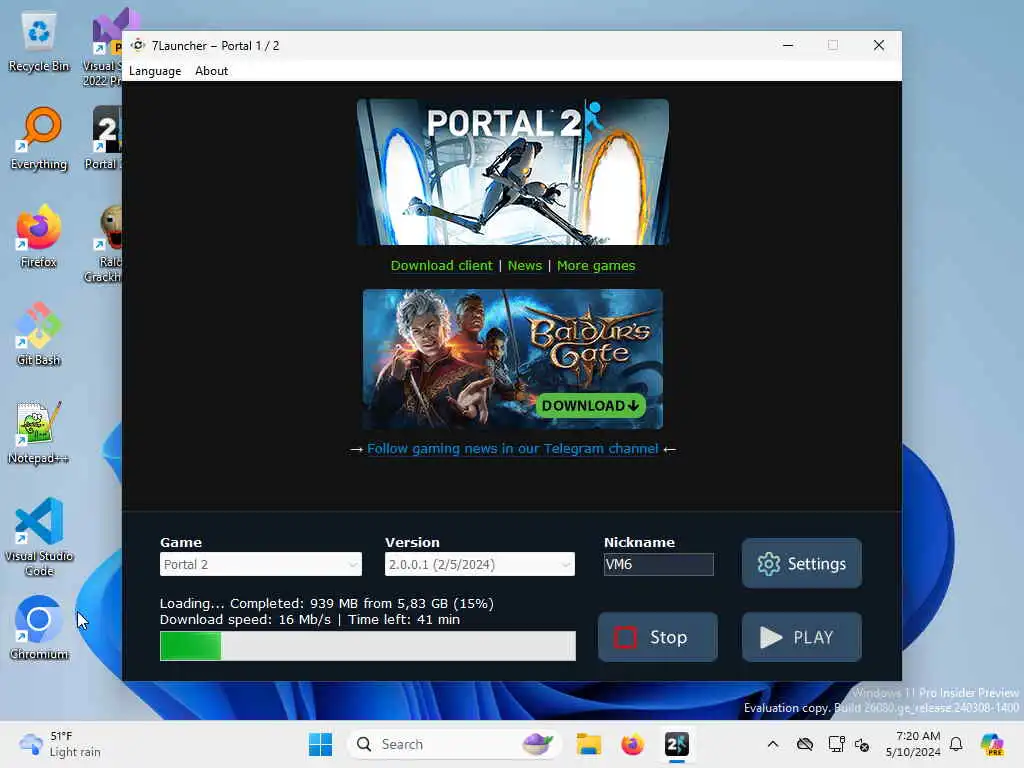Open the Notepad++ desktop shortcut
The width and height of the screenshot is (1024, 768).
(39, 432)
